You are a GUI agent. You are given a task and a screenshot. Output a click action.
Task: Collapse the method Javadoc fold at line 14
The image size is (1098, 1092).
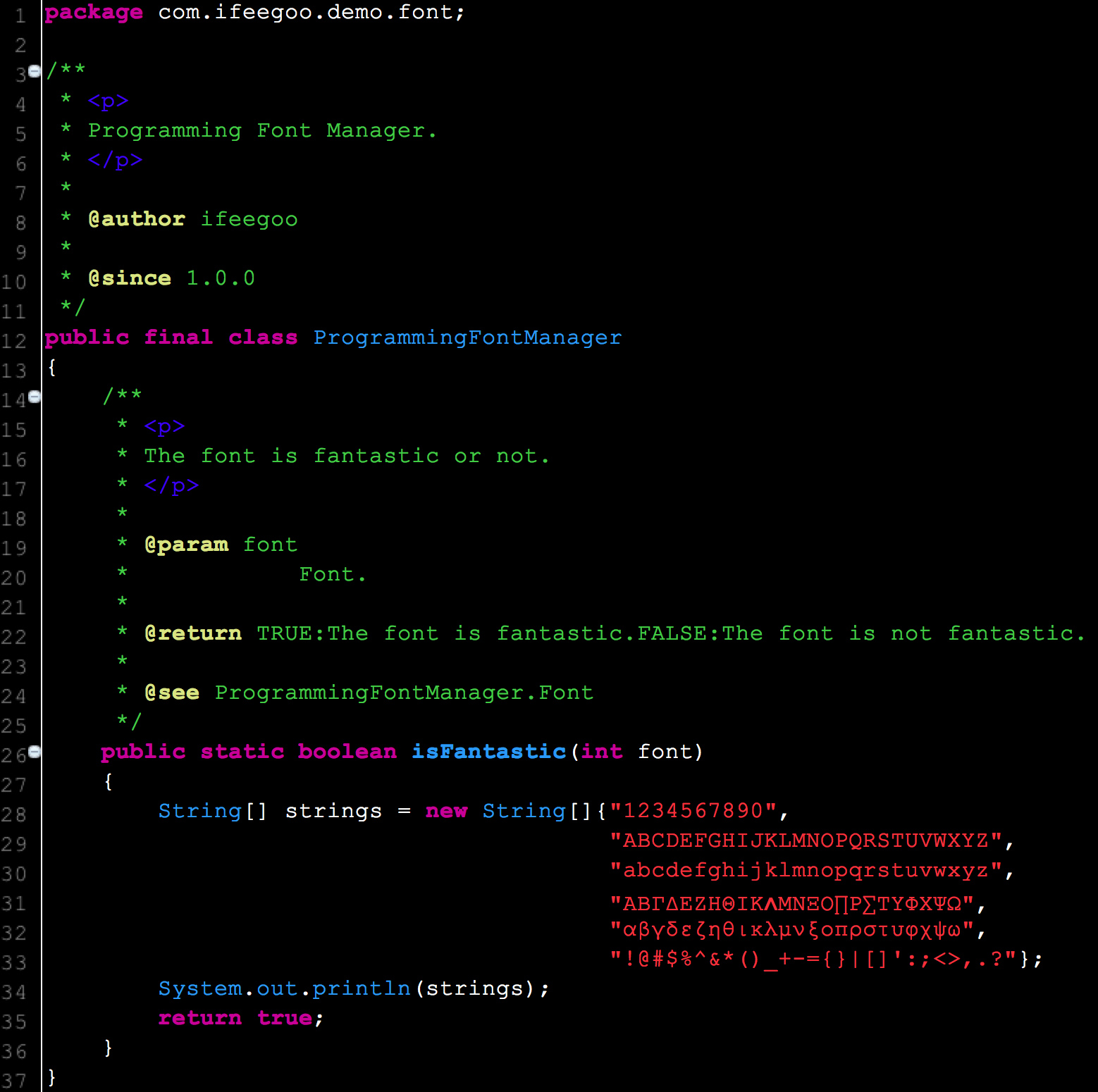coord(34,397)
